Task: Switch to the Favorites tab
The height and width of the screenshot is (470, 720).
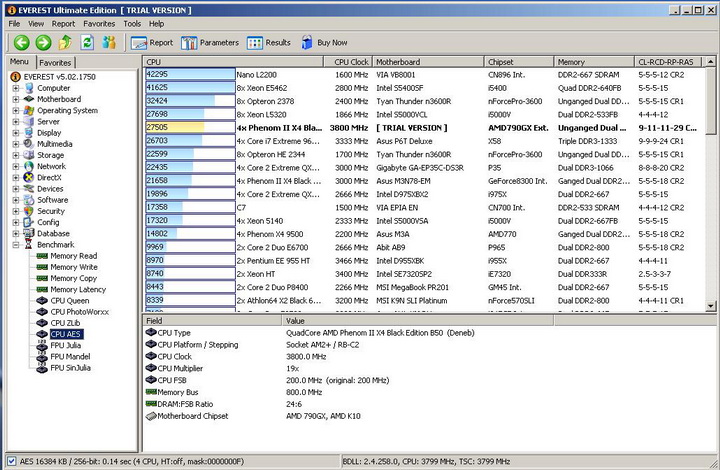Action: [55, 62]
